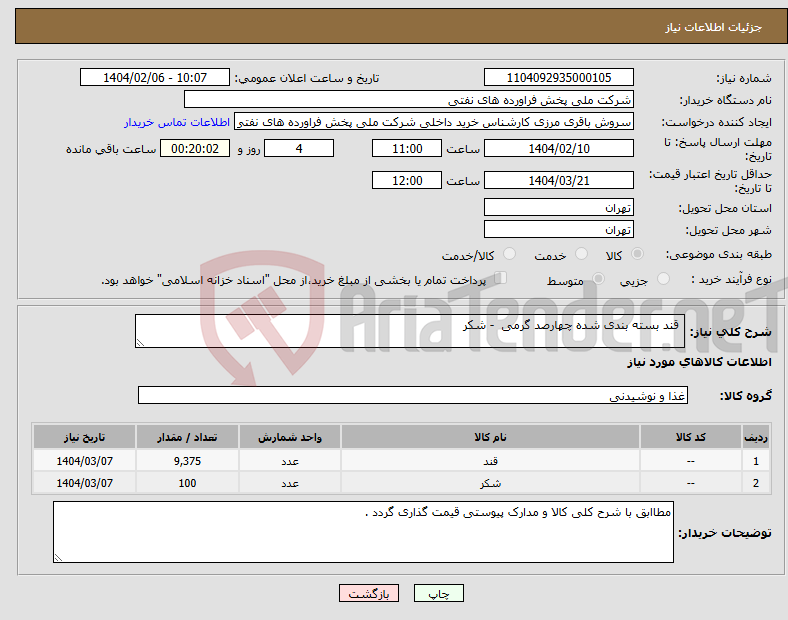Click the resize handle of the توضیحات خریدار textarea
The width and height of the screenshot is (788, 620).
coord(58,557)
